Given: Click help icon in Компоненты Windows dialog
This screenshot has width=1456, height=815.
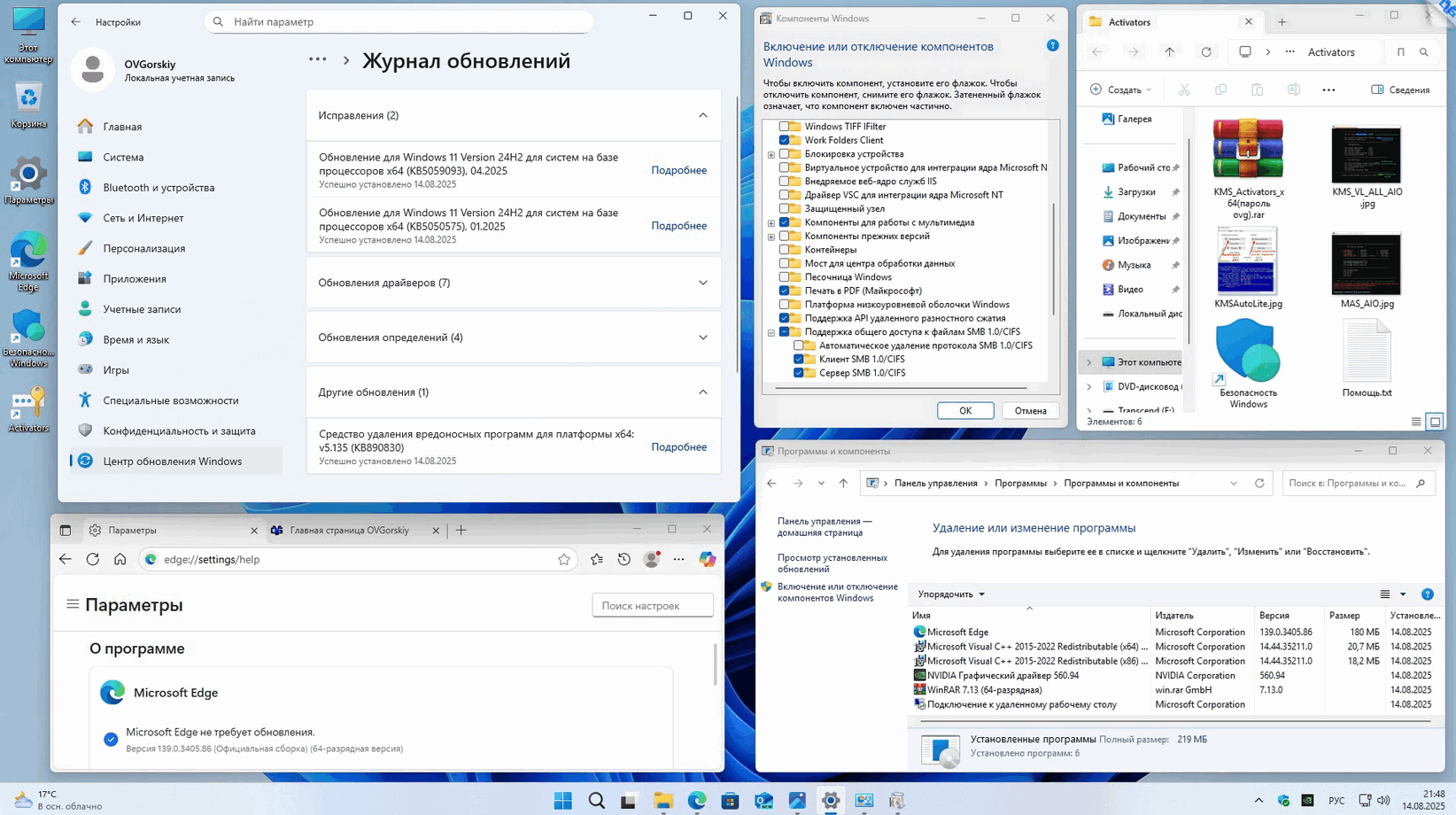Looking at the screenshot, I should [x=1052, y=46].
